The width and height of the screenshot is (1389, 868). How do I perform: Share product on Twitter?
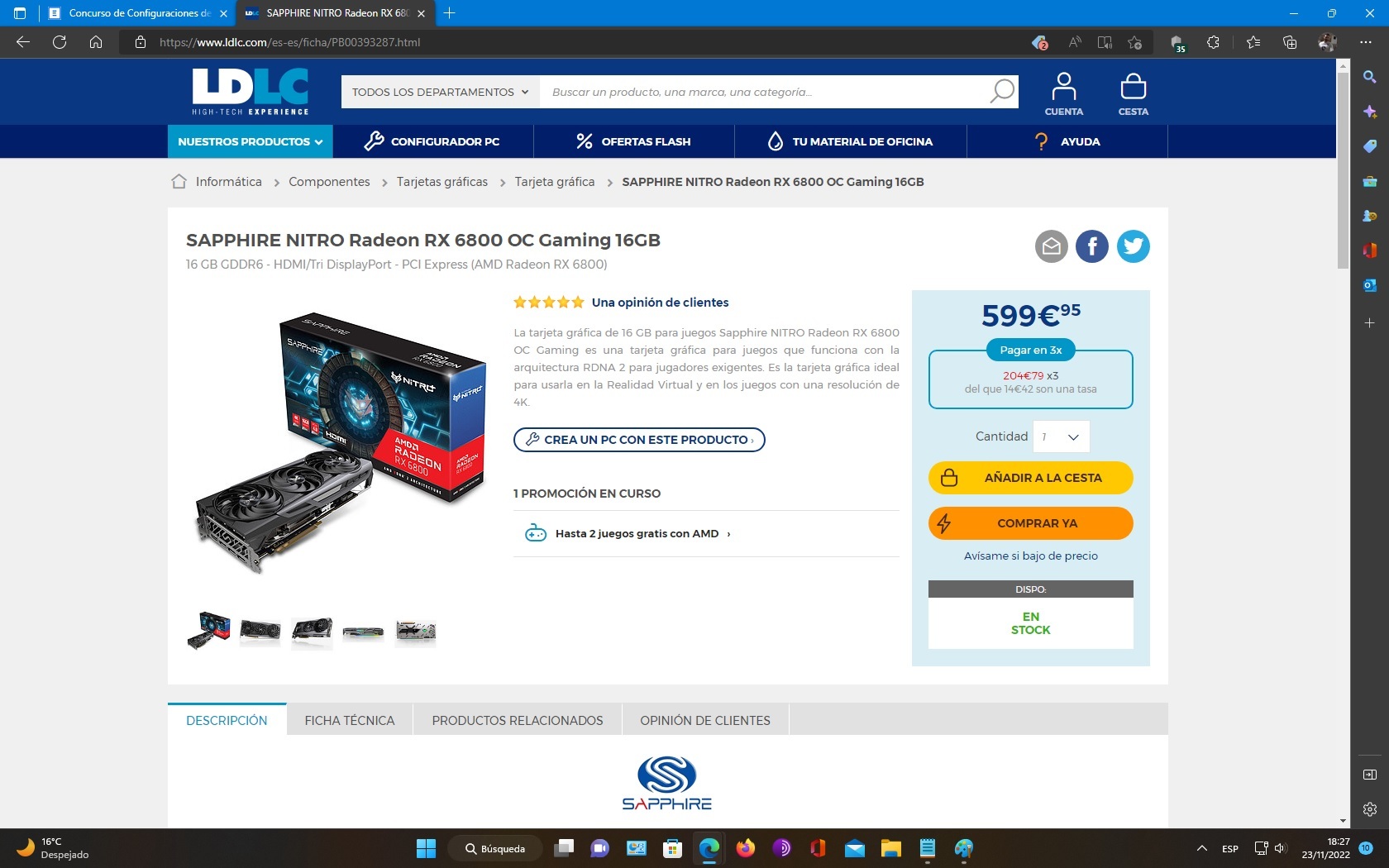click(x=1133, y=246)
